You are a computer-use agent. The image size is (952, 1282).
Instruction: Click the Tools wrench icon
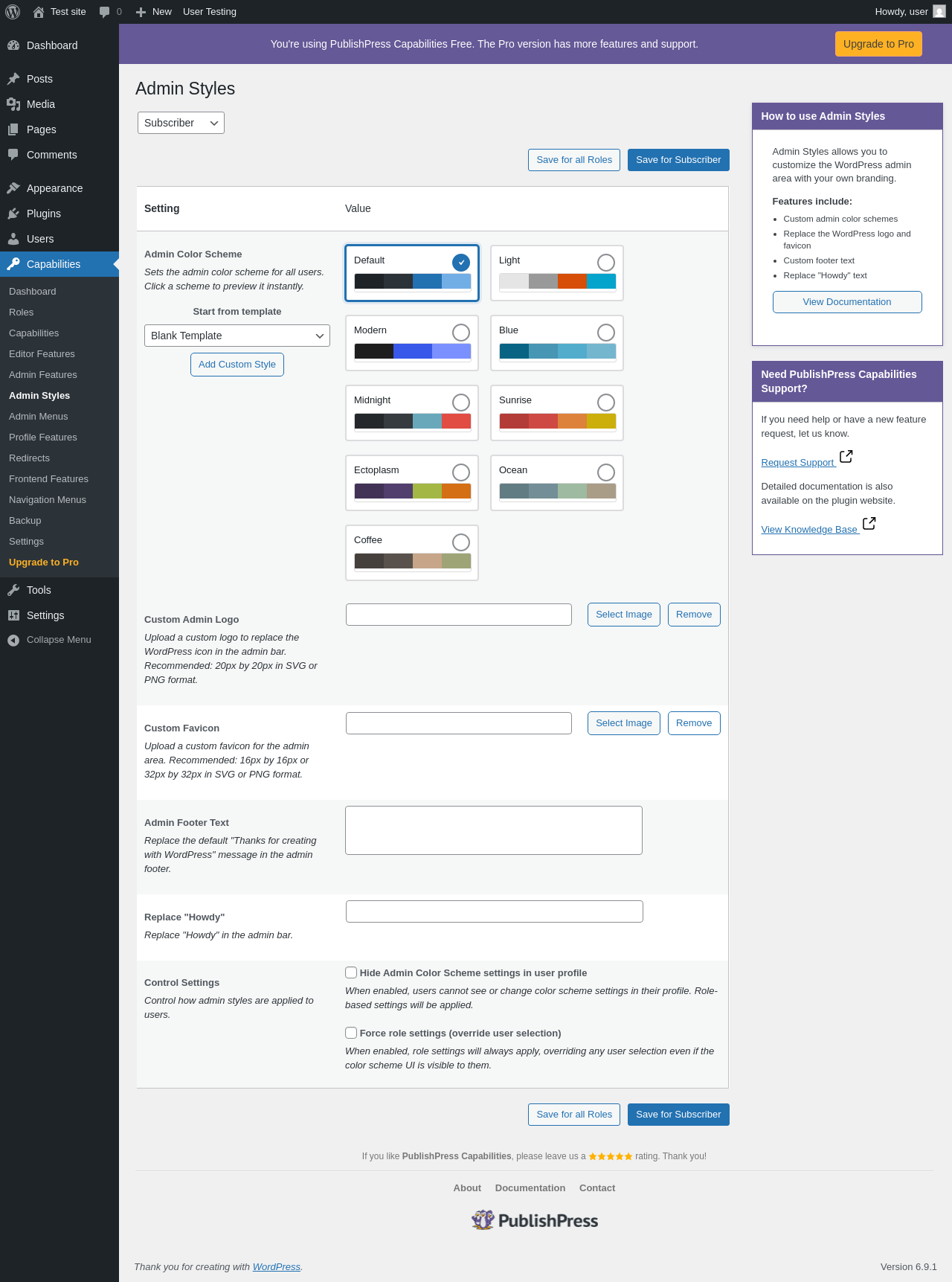pyautogui.click(x=13, y=590)
